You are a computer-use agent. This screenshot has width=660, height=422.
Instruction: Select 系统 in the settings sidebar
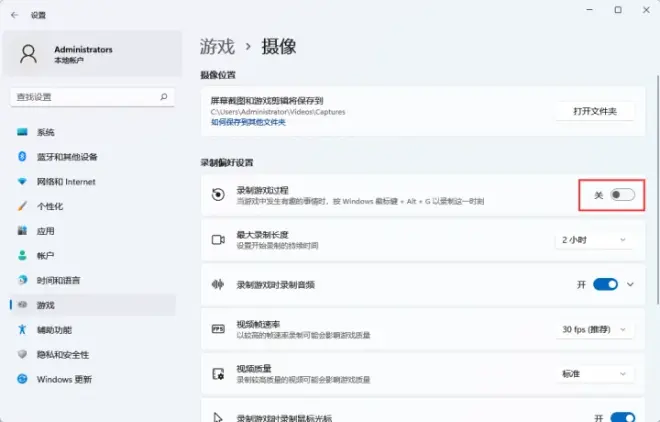pos(46,132)
